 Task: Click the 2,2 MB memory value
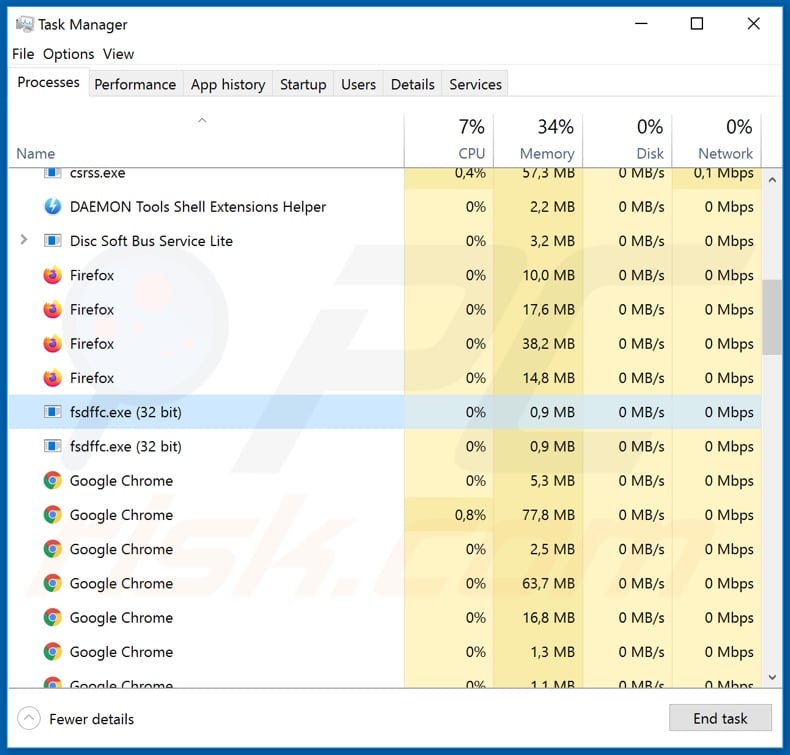tap(552, 207)
